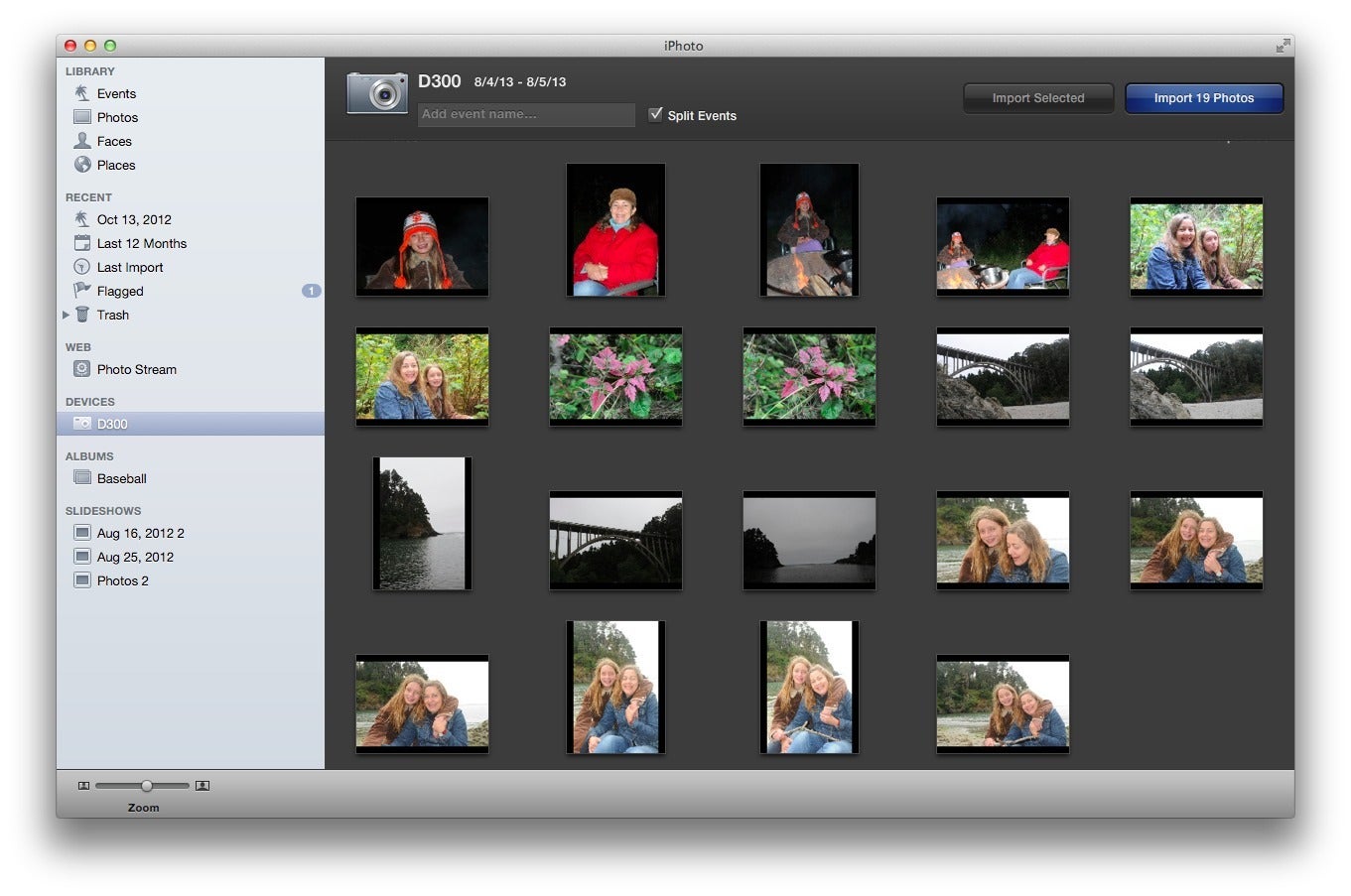Select the girl in striped hat photo
The image size is (1351, 896).
[422, 246]
